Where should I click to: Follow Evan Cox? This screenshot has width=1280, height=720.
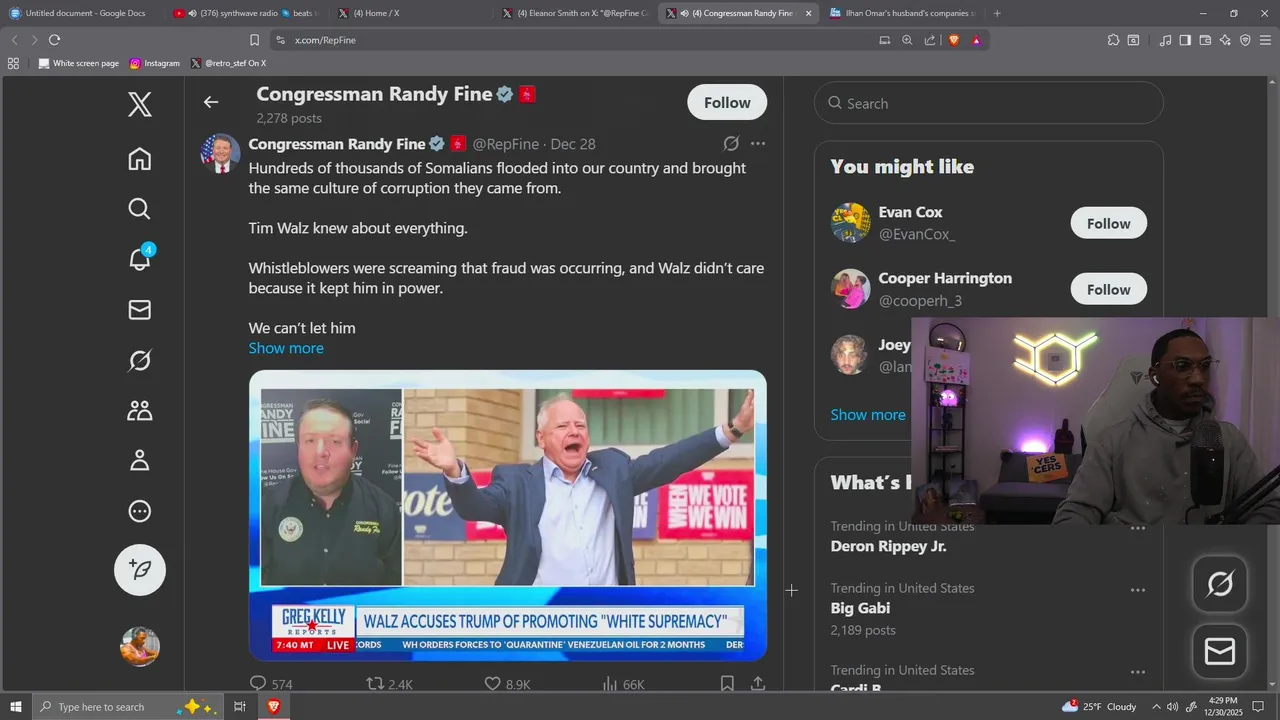coord(1109,223)
